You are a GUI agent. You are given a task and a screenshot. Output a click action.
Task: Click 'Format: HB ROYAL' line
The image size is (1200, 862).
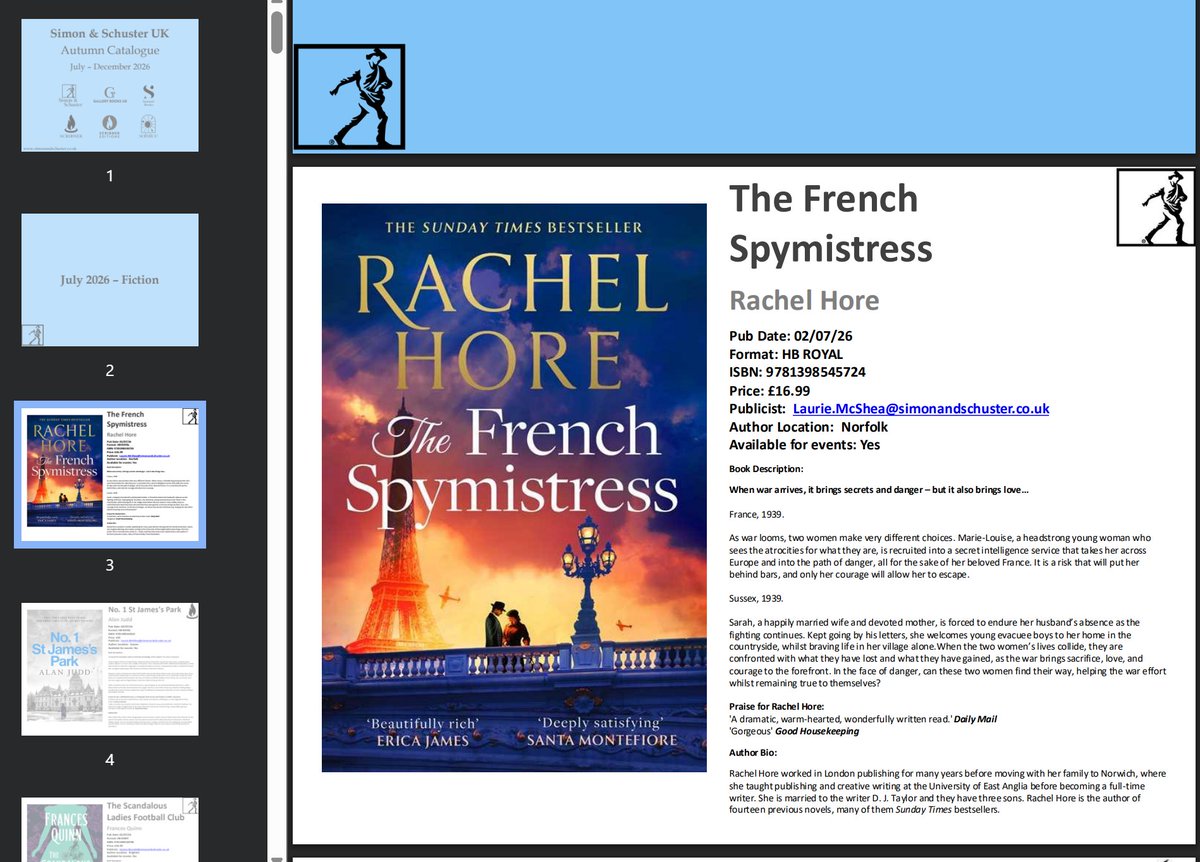coord(786,354)
